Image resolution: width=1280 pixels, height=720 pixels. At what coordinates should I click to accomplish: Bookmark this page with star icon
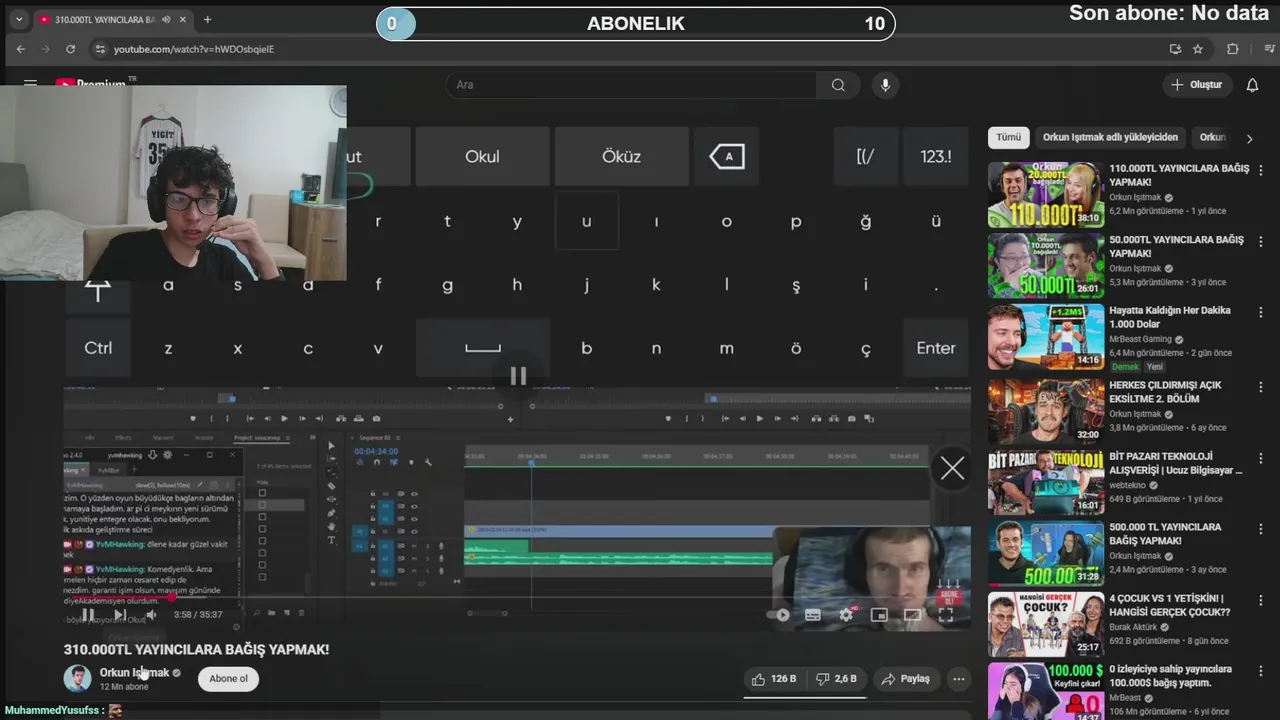pyautogui.click(x=1197, y=49)
